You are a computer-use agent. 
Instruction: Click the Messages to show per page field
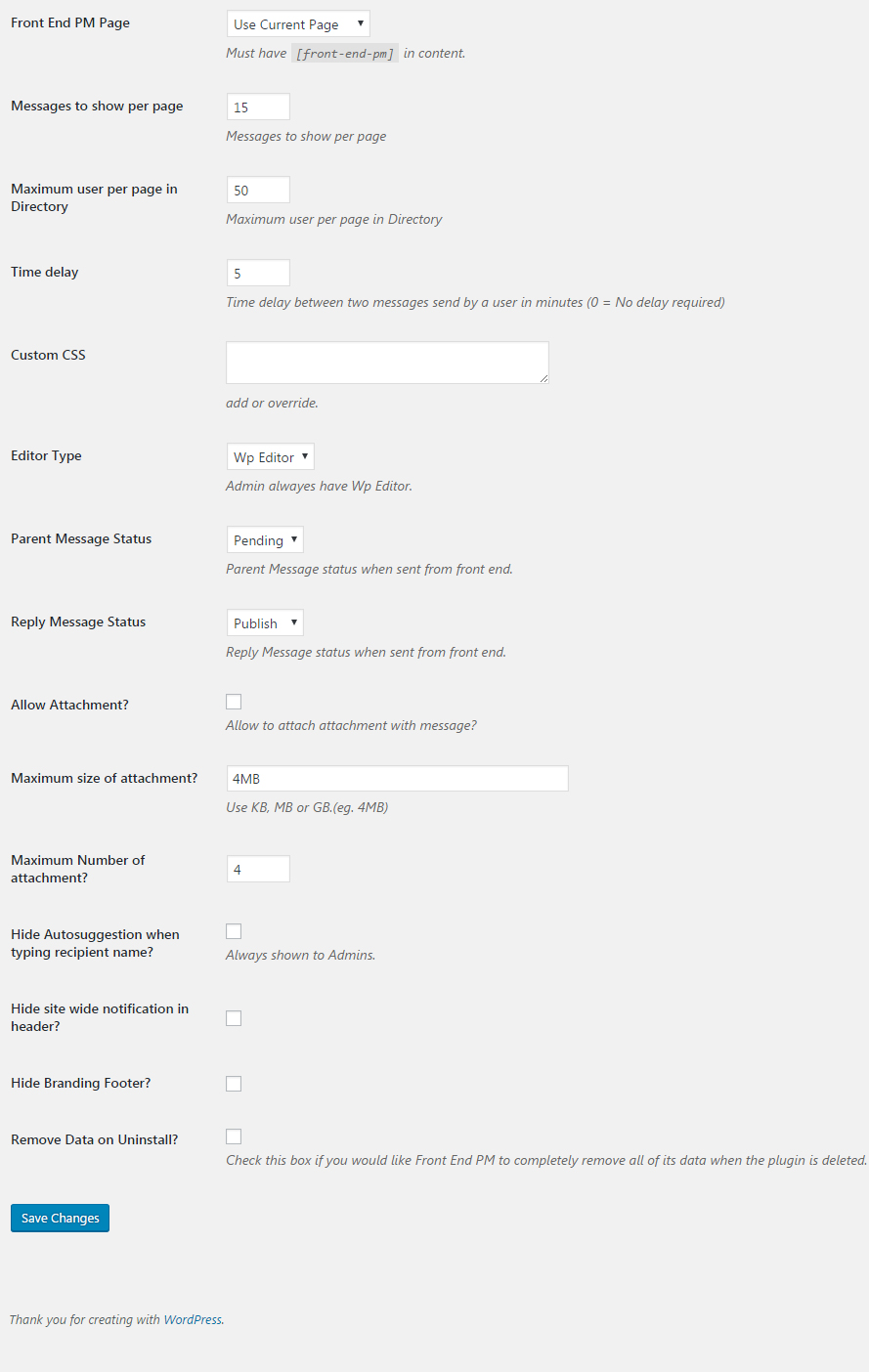point(258,107)
